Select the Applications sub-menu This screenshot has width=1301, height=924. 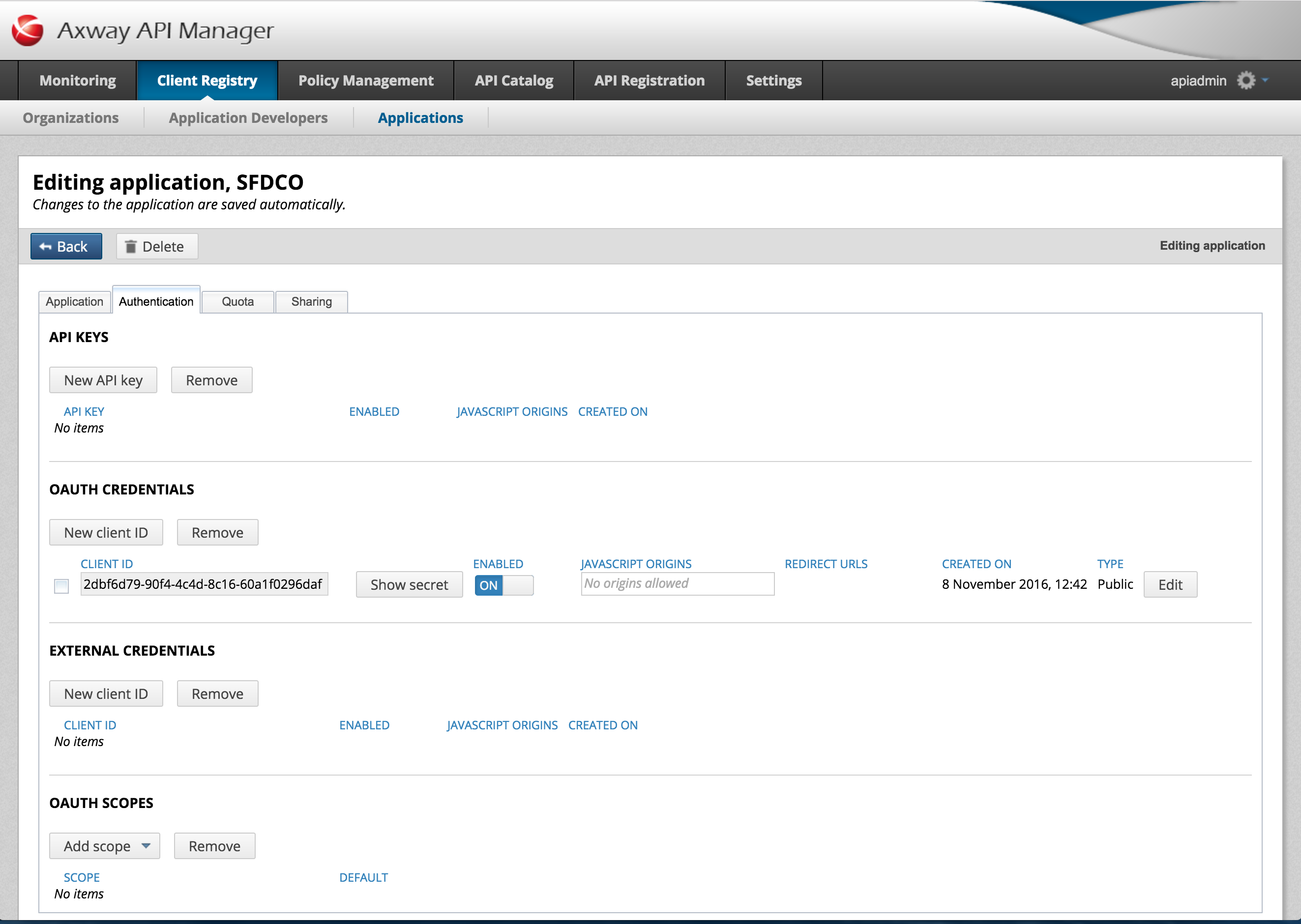[x=420, y=118]
